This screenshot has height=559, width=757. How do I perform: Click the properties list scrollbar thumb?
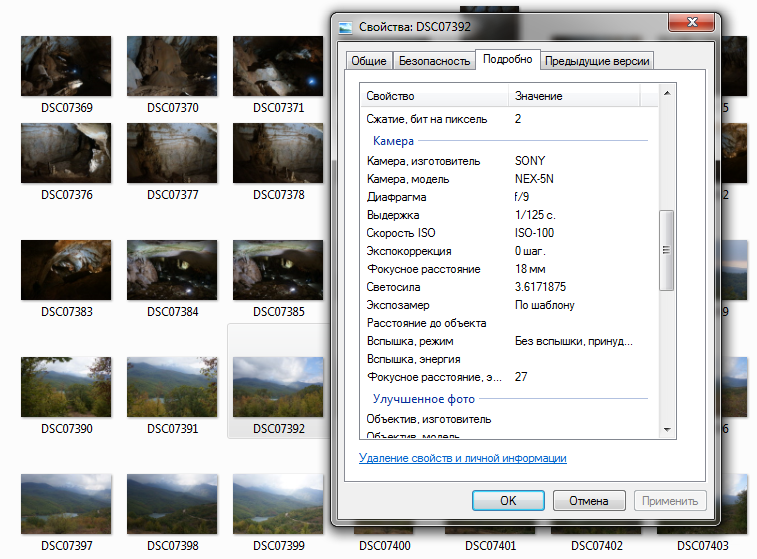(666, 250)
